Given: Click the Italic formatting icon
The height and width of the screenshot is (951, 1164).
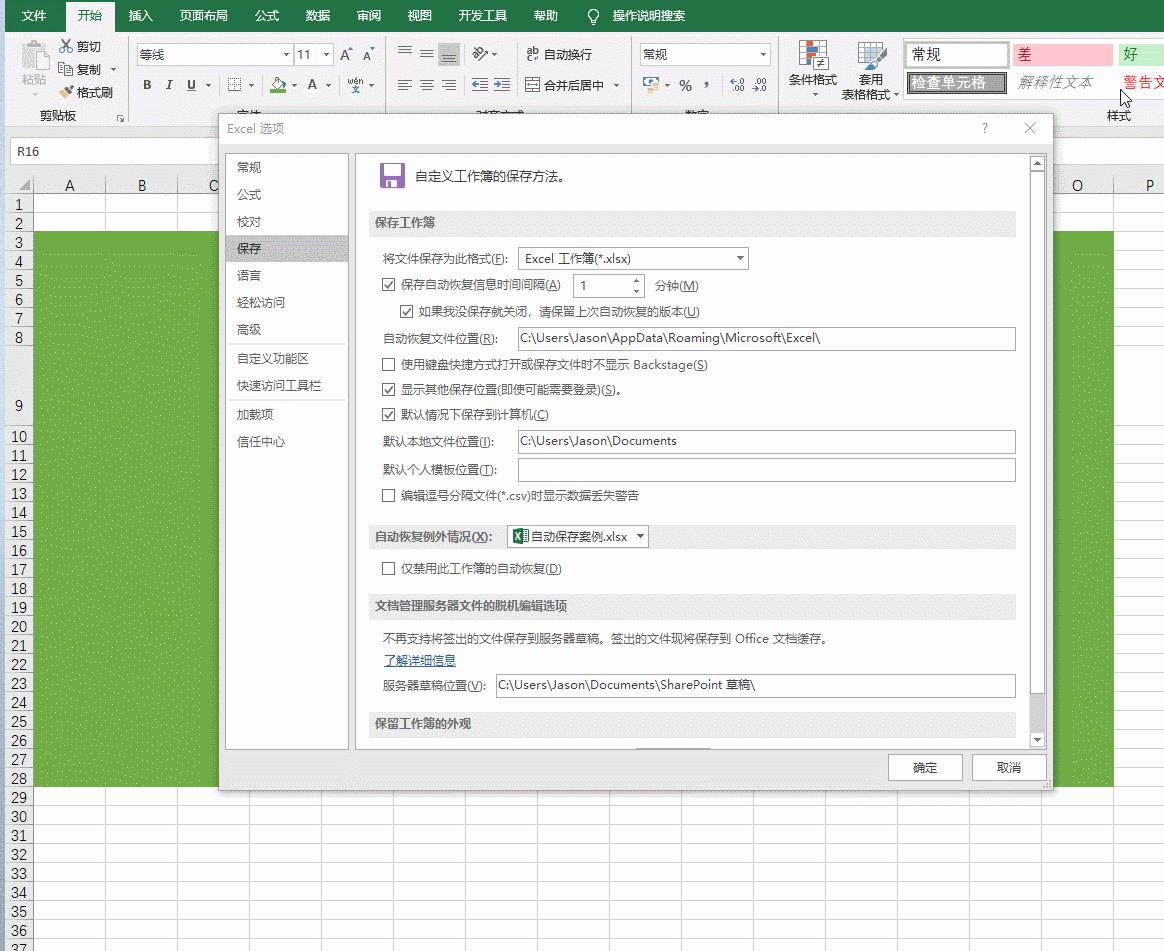Looking at the screenshot, I should [x=169, y=85].
